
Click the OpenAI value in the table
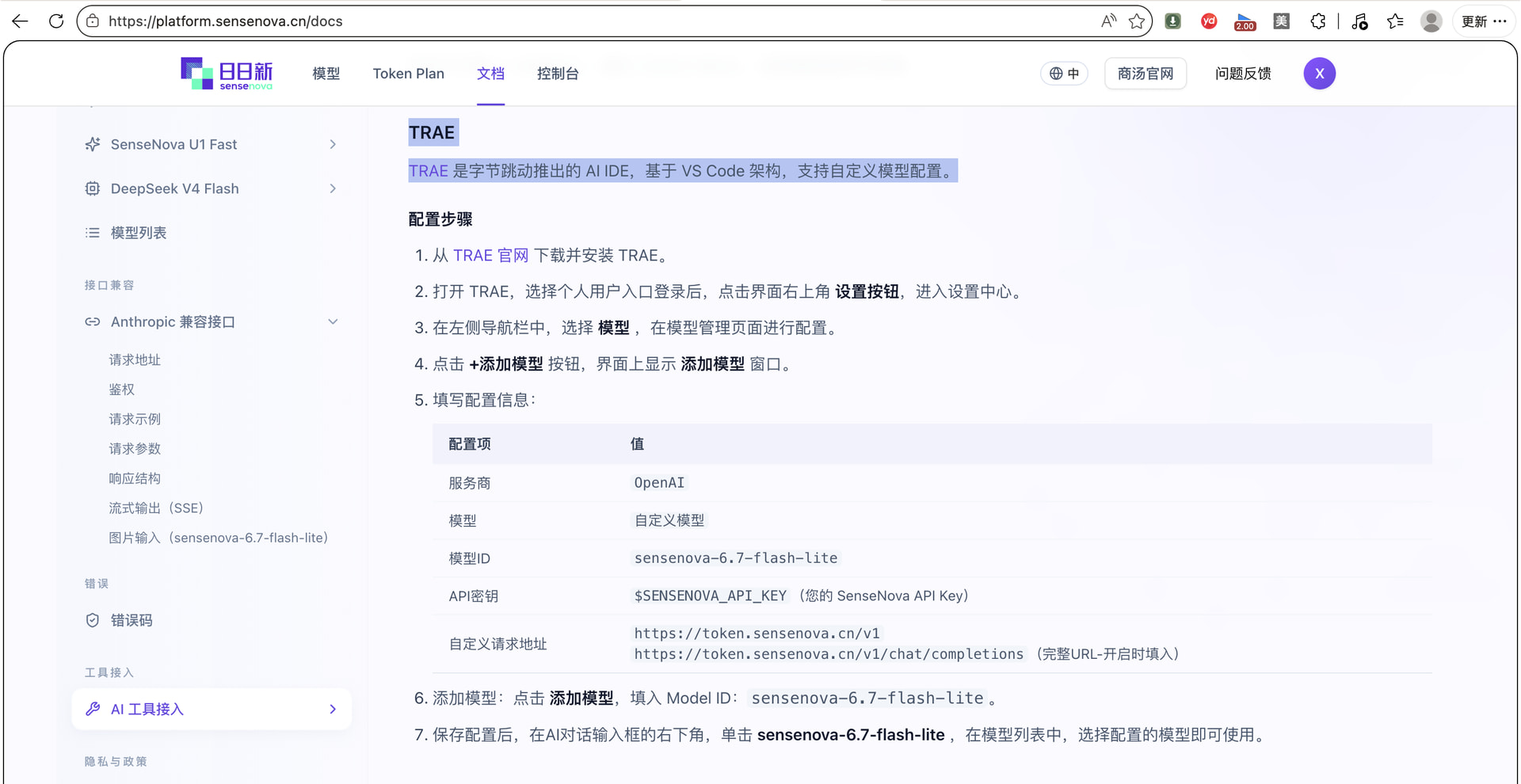click(659, 482)
